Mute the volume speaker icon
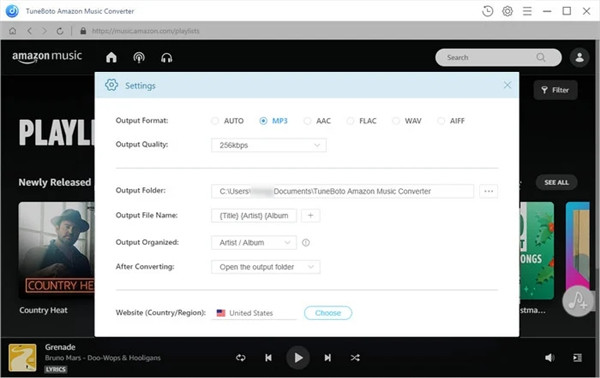Viewport: 600px width, 378px height. [x=549, y=358]
